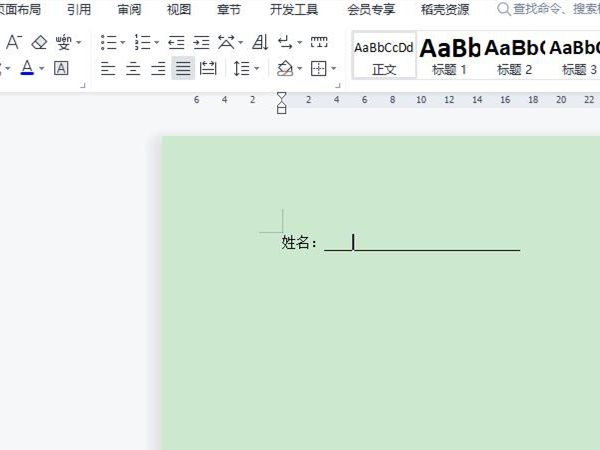Click the phonetic guide (wén) icon
The width and height of the screenshot is (600, 450).
click(x=65, y=42)
